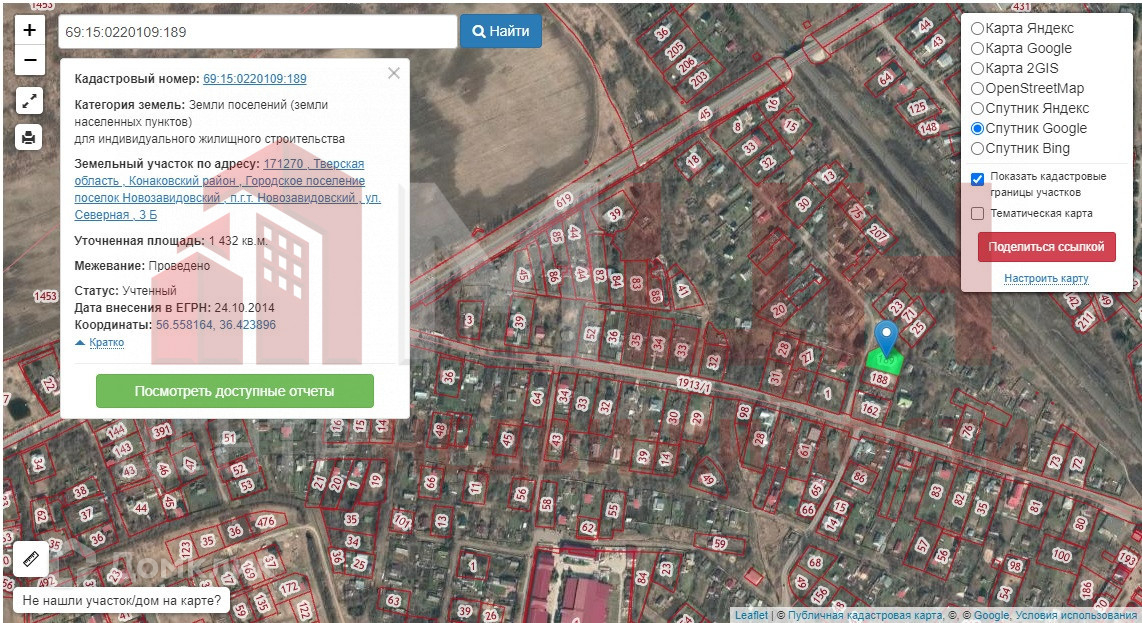Open the parcel address link
This screenshot has width=1142, height=623.
click(227, 189)
